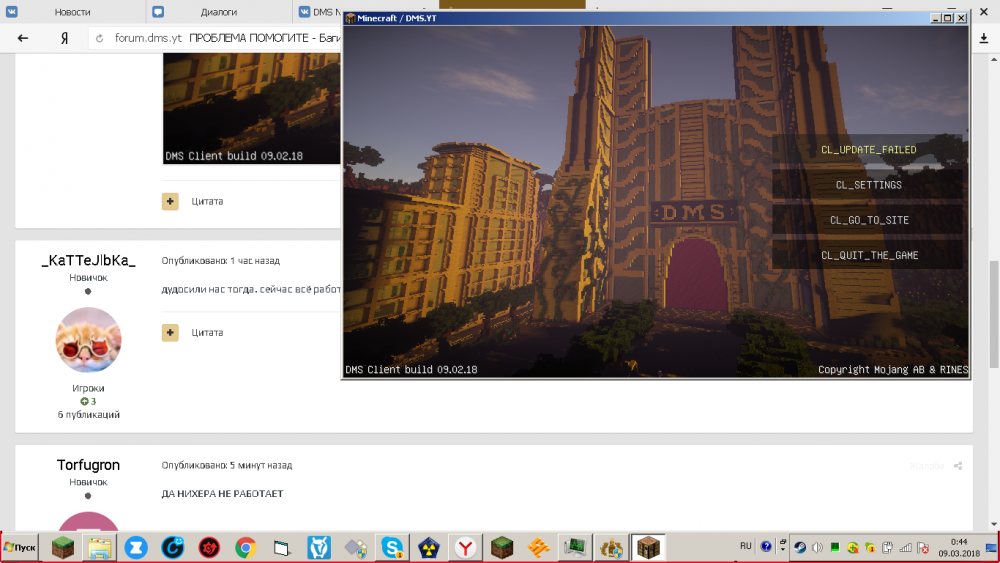The image size is (1000, 563).
Task: Open Torfugron's profile link
Action: pyautogui.click(x=88, y=465)
